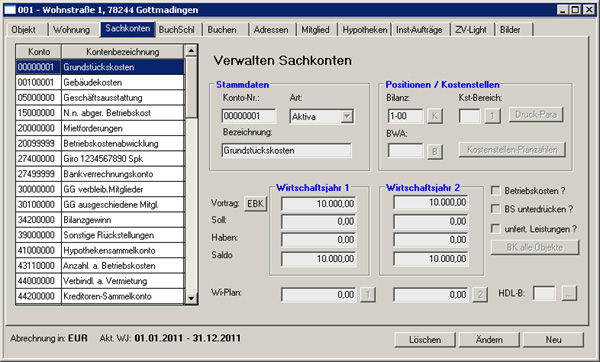Click the Kst-Bereich input field

[x=470, y=116]
